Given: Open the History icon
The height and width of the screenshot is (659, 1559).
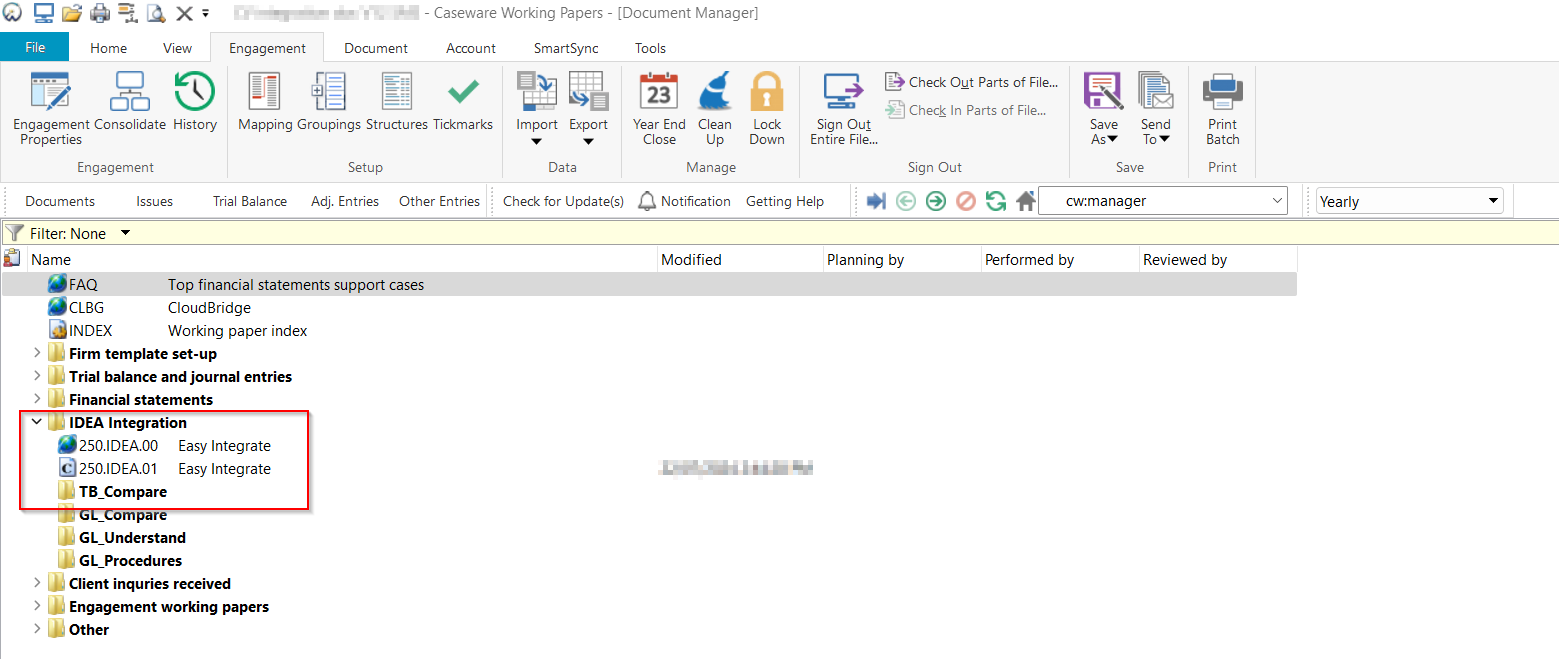Looking at the screenshot, I should pyautogui.click(x=194, y=93).
